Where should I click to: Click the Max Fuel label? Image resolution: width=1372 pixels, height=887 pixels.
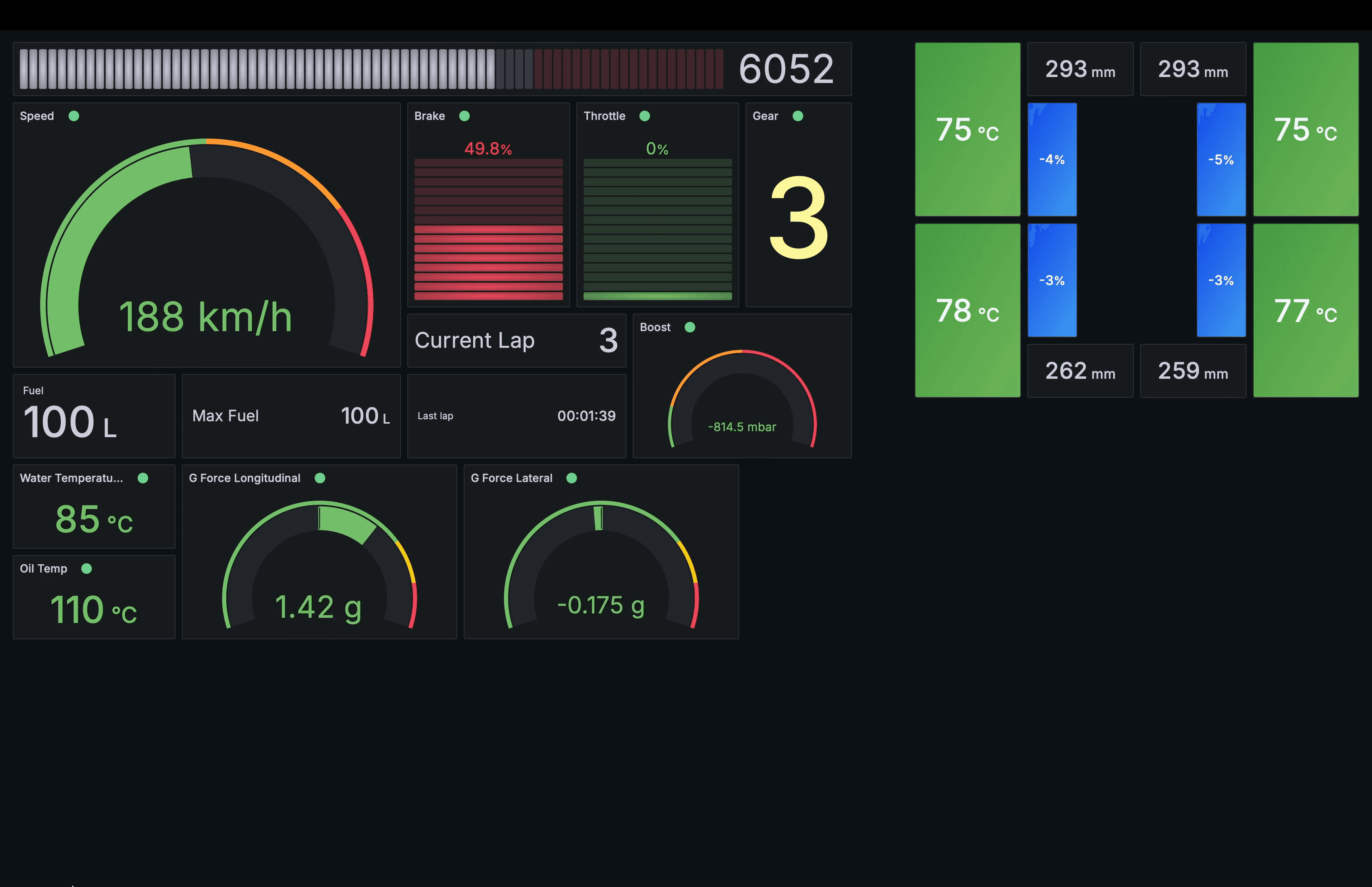pyautogui.click(x=225, y=416)
